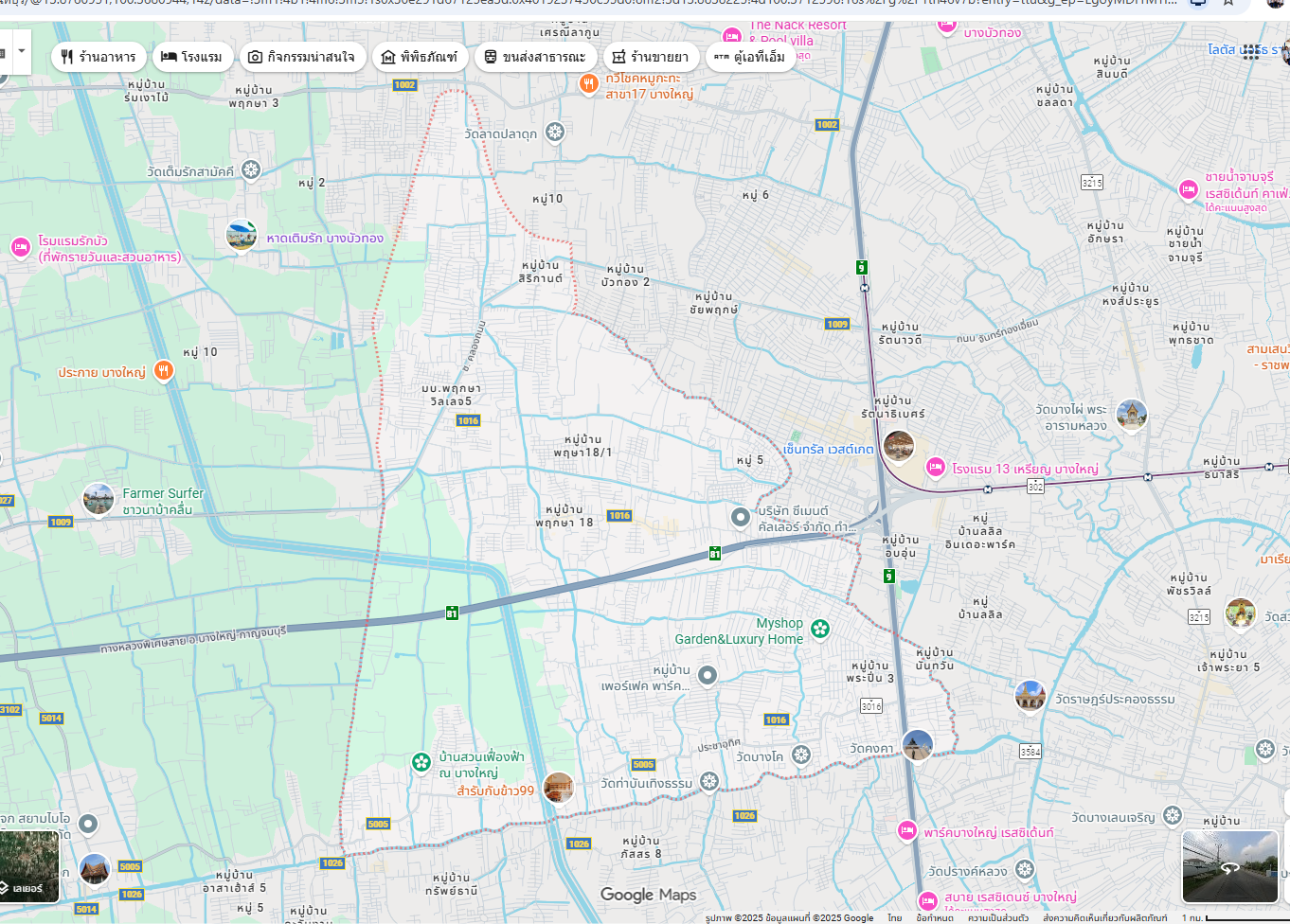Click the วัดปรางค์หลวง temple marker icon
This screenshot has height=924, width=1290.
click(1024, 869)
